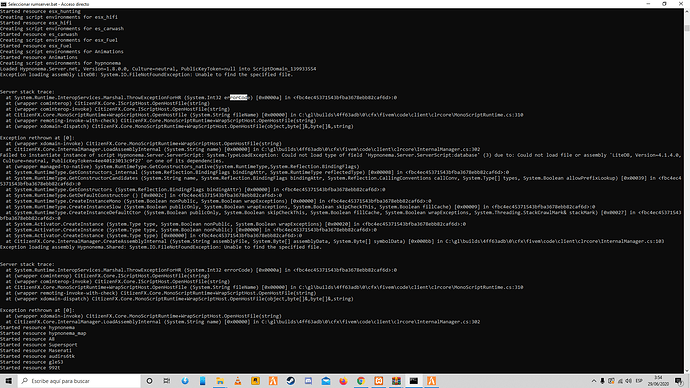The image size is (690, 388).
Task: Click the highlighted 'rrorCode' selection text
Action: click(239, 98)
